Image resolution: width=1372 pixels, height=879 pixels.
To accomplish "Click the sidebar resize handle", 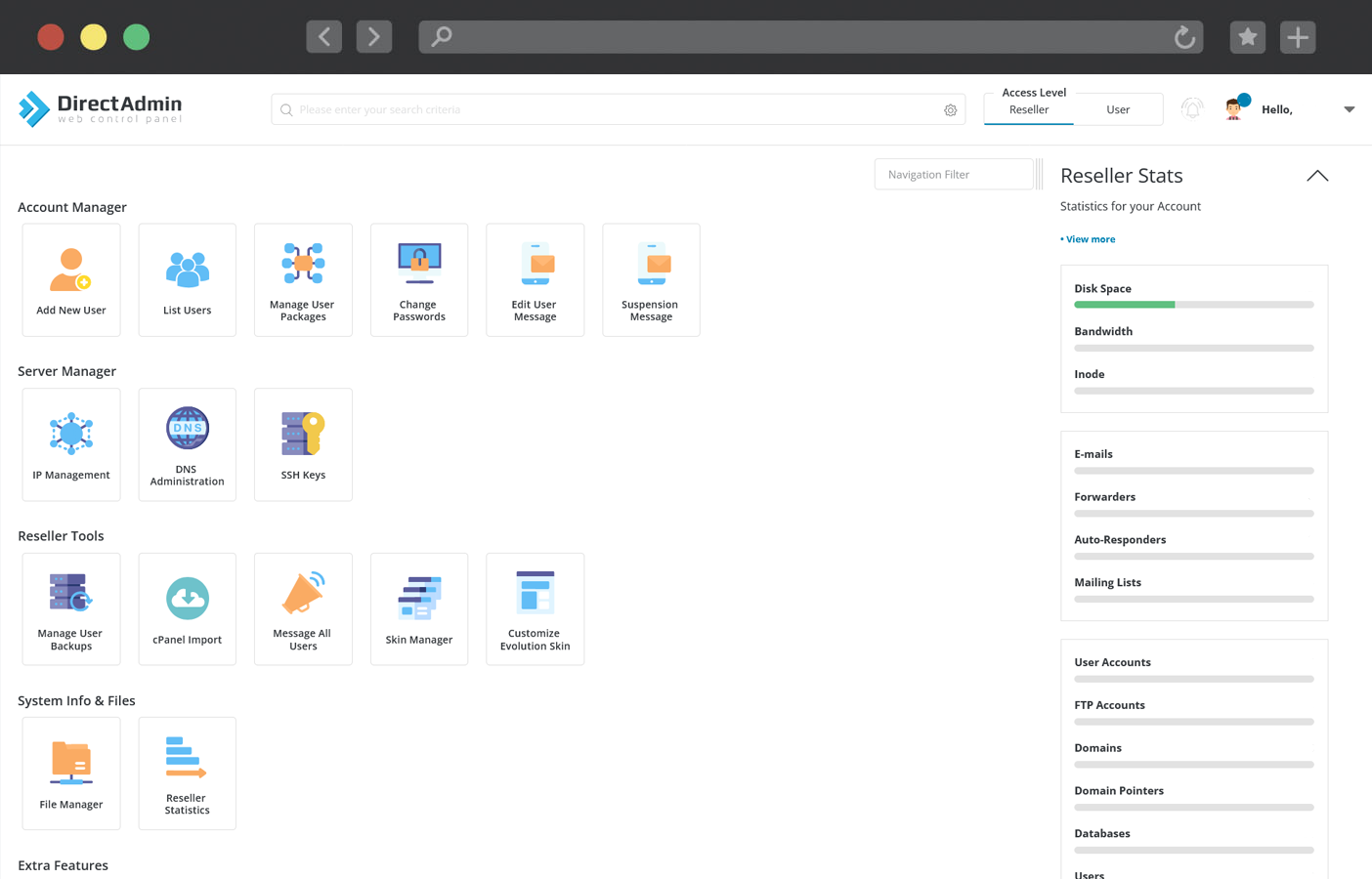I will point(1039,174).
